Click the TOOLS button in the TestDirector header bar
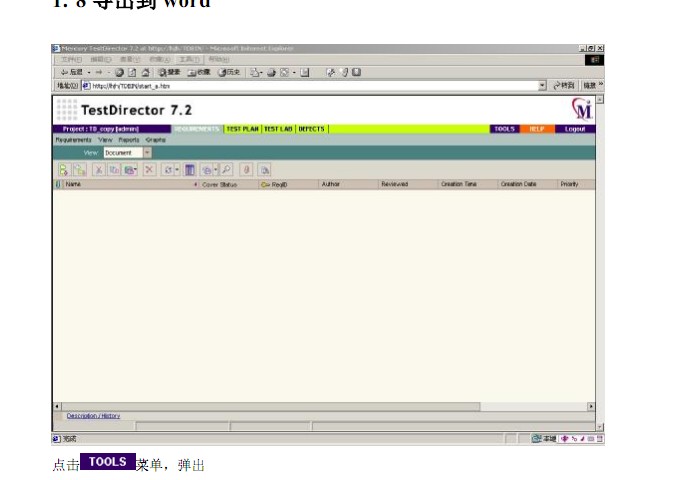686x480 pixels. [504, 129]
